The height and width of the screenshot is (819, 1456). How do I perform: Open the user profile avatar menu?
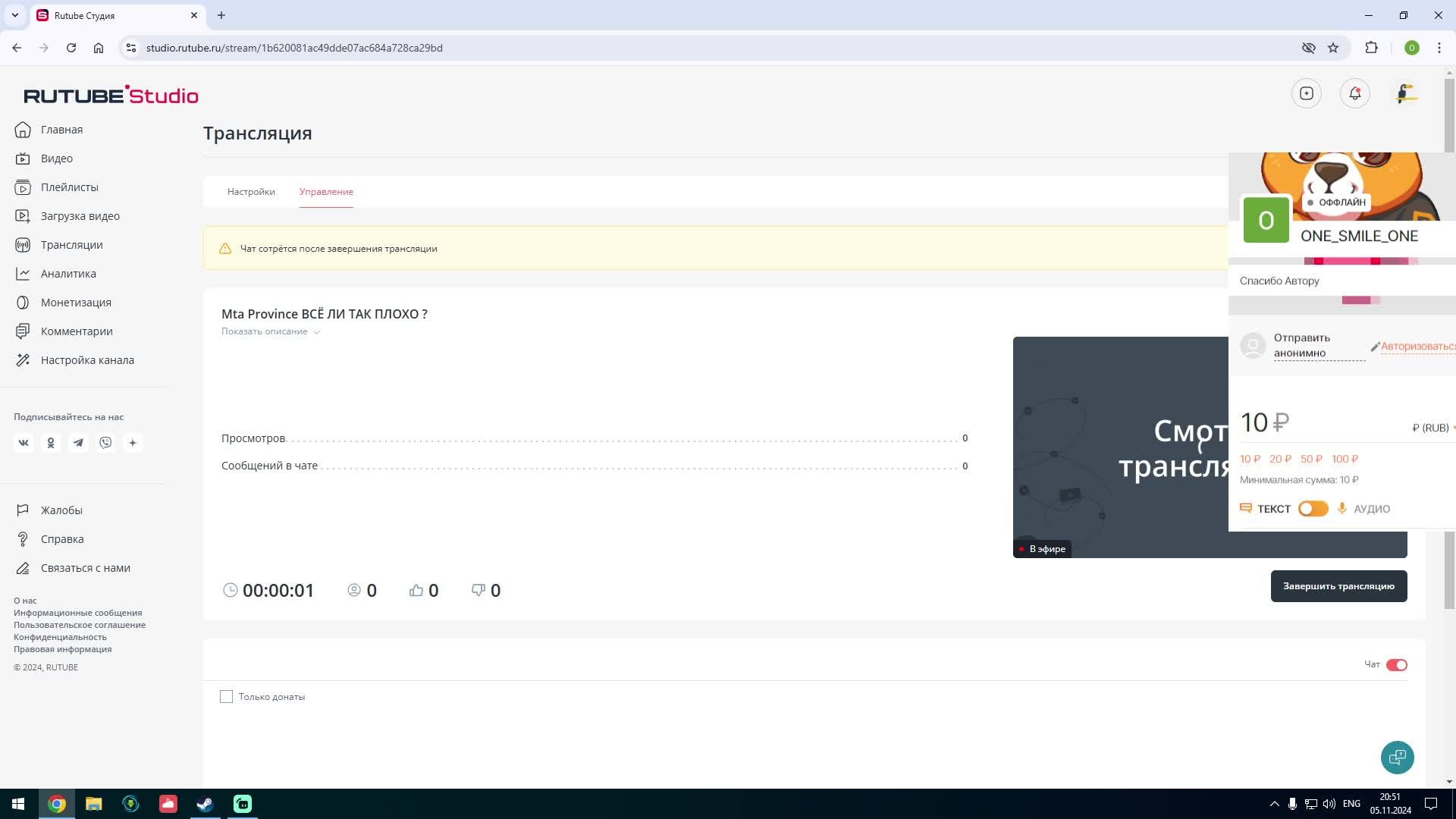click(1407, 93)
